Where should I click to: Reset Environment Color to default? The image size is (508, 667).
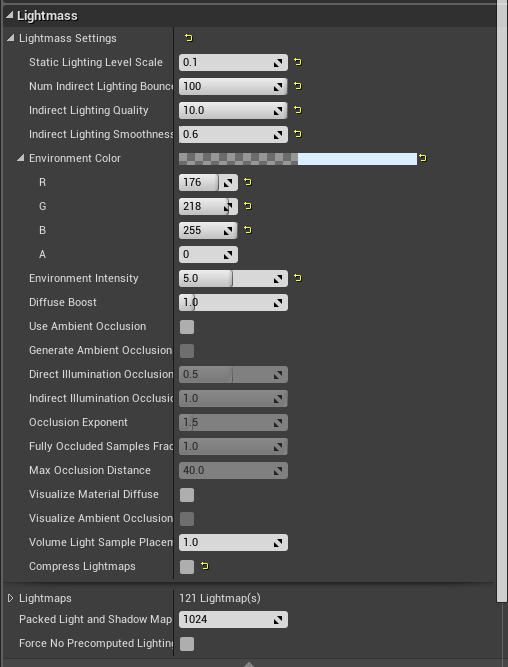[422, 158]
